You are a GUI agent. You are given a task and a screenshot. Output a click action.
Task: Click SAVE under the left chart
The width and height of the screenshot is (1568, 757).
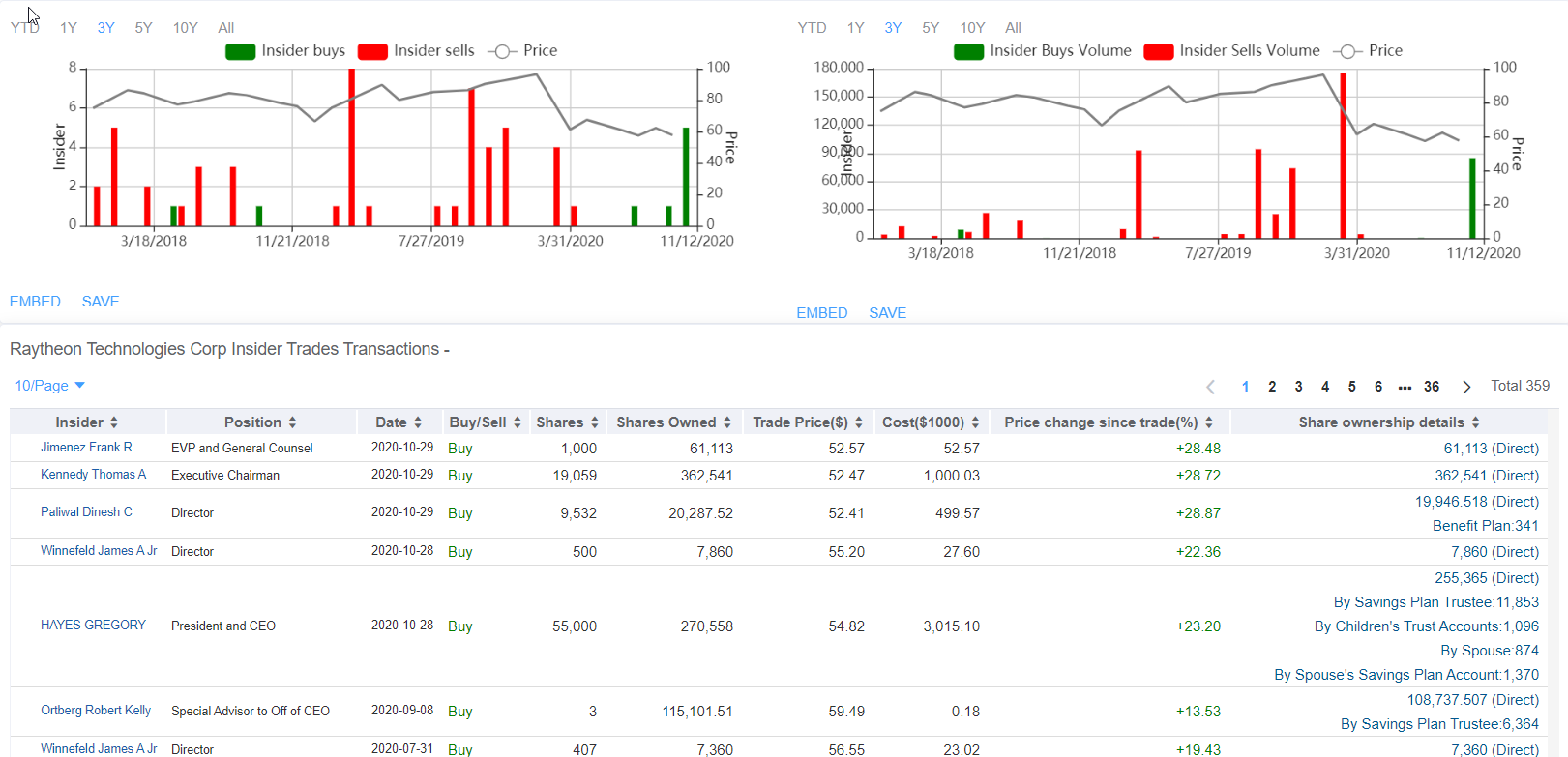(101, 302)
